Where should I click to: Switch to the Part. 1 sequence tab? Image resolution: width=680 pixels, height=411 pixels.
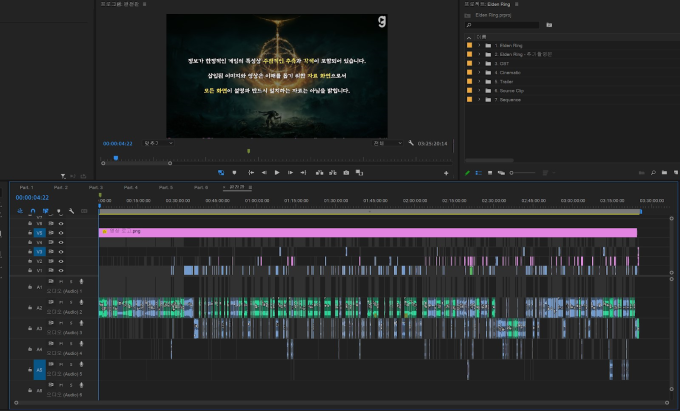click(26, 187)
